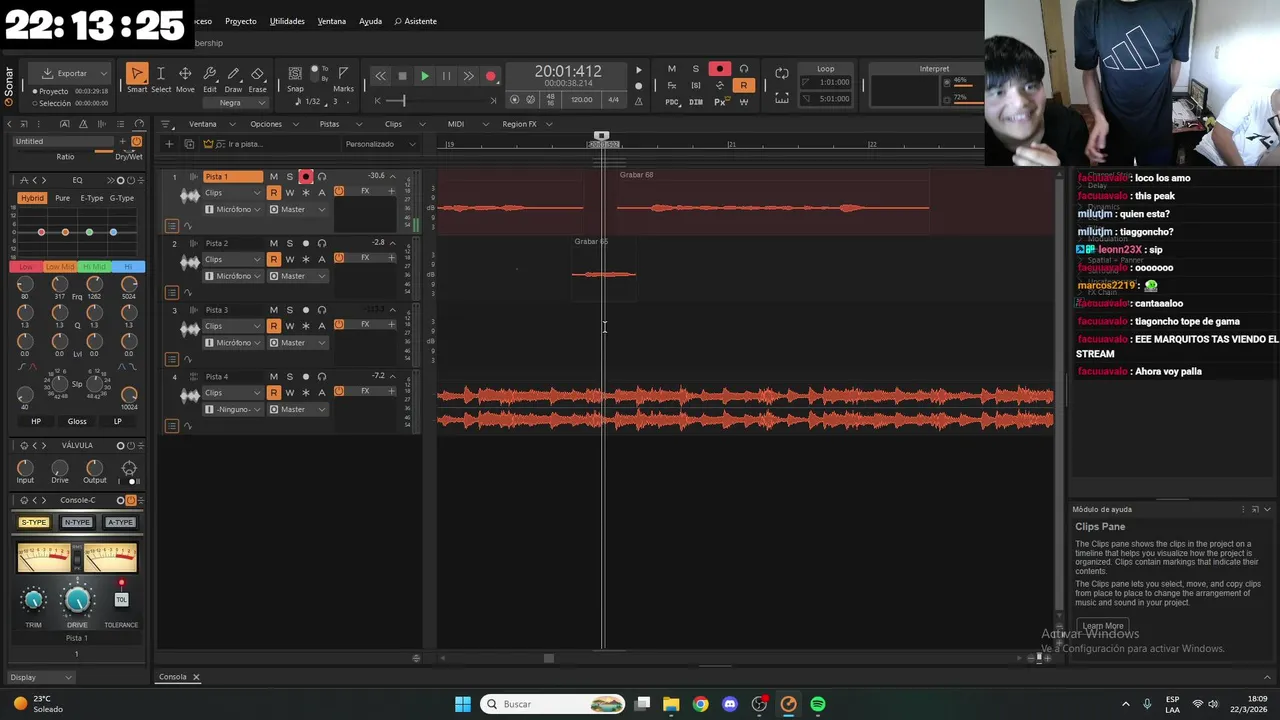Adjust the Console-C DRIVE knob
1280x720 pixels.
77,600
